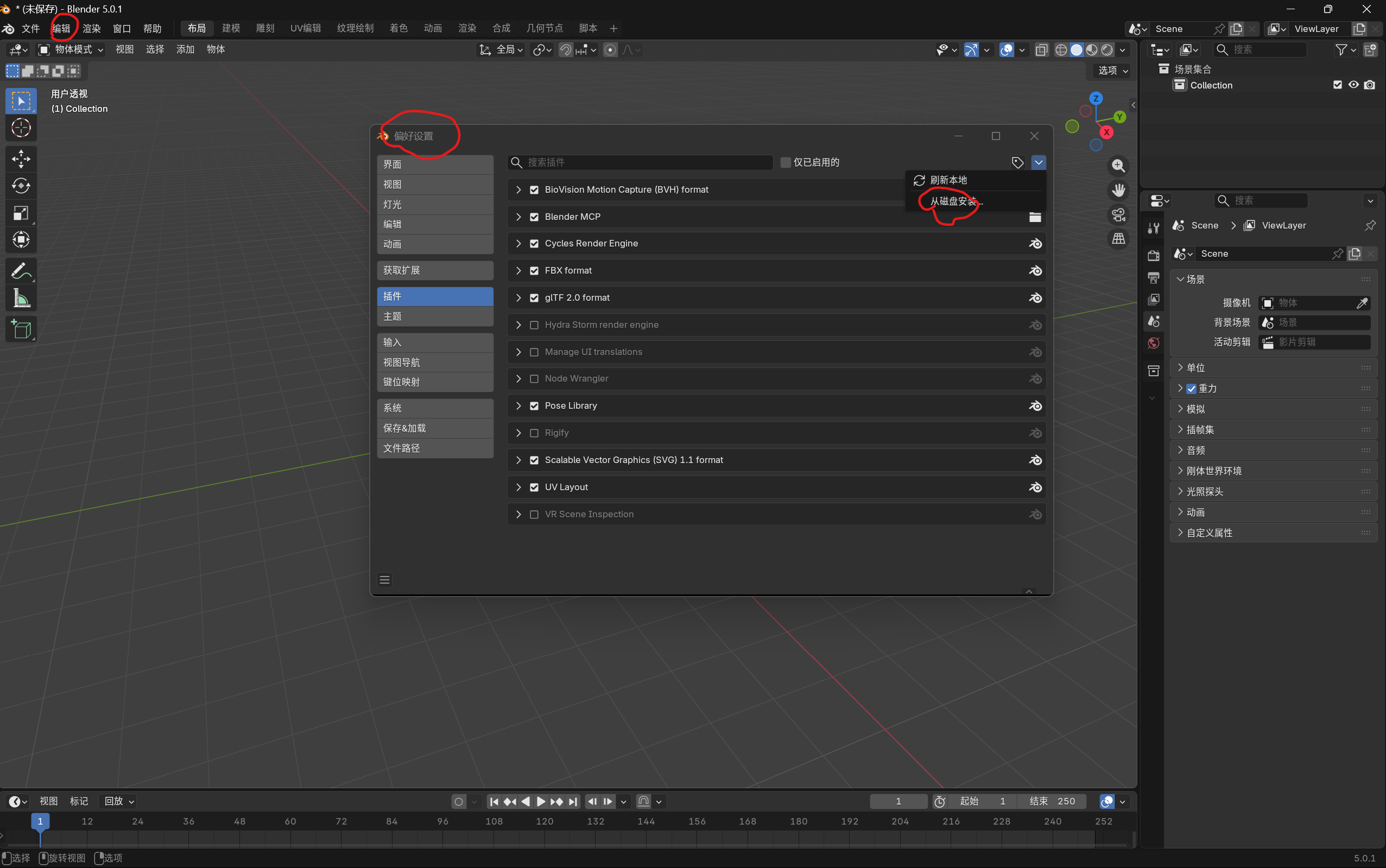1386x868 pixels.
Task: Select the Rotate tool
Action: pos(21,186)
